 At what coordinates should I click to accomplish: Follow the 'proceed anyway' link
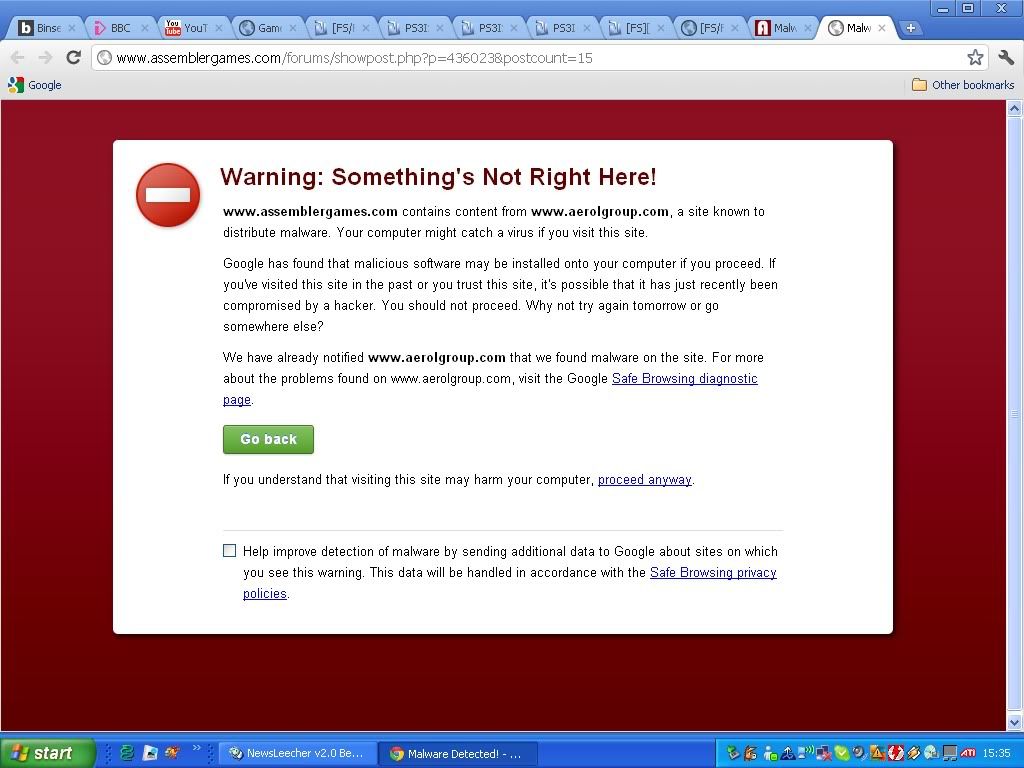click(645, 480)
